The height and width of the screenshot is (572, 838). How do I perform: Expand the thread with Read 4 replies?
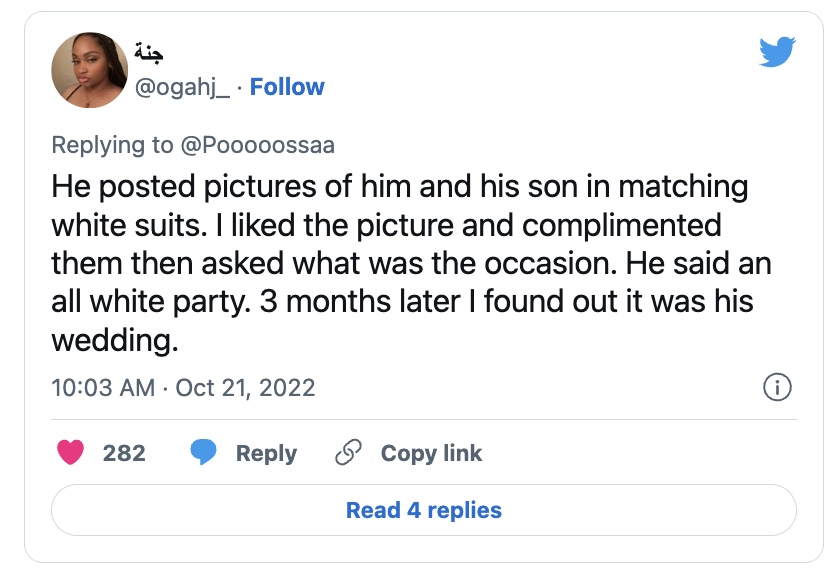coord(423,511)
